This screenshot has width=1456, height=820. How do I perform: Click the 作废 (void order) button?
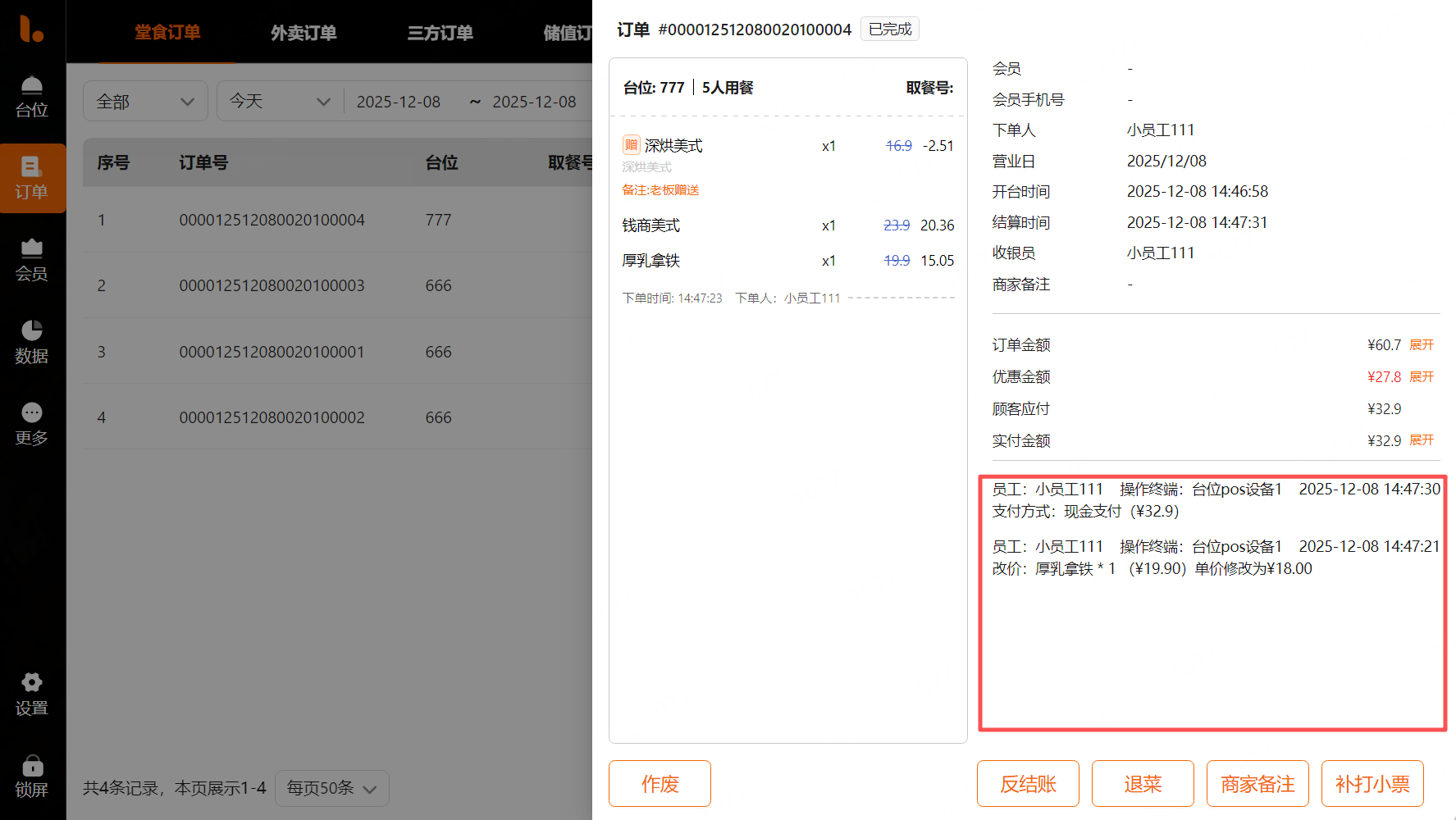(x=660, y=784)
